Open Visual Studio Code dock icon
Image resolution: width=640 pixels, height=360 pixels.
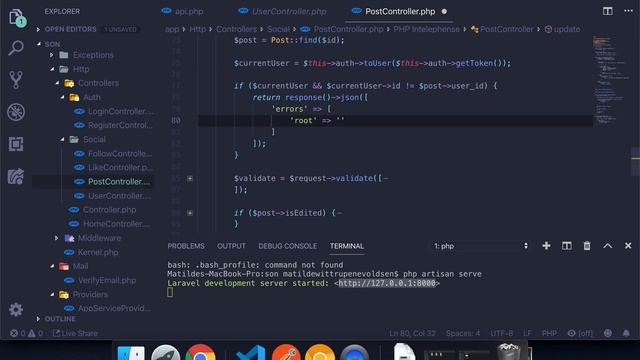251,353
